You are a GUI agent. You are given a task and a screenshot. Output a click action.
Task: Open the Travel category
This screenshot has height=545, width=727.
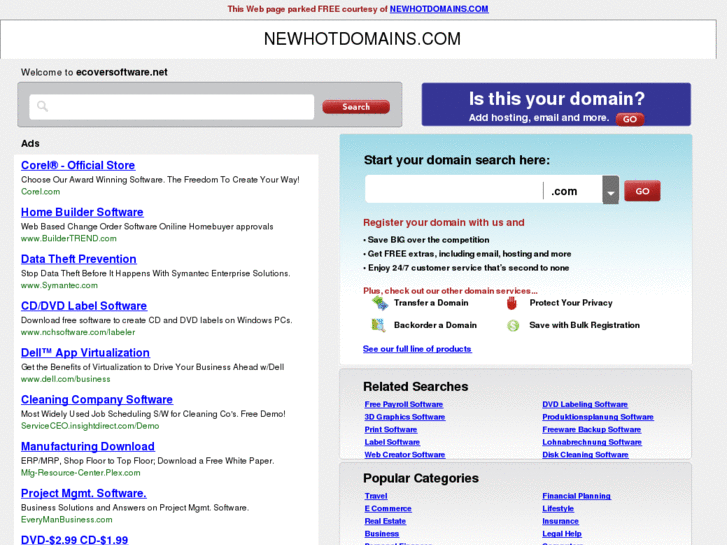click(376, 496)
